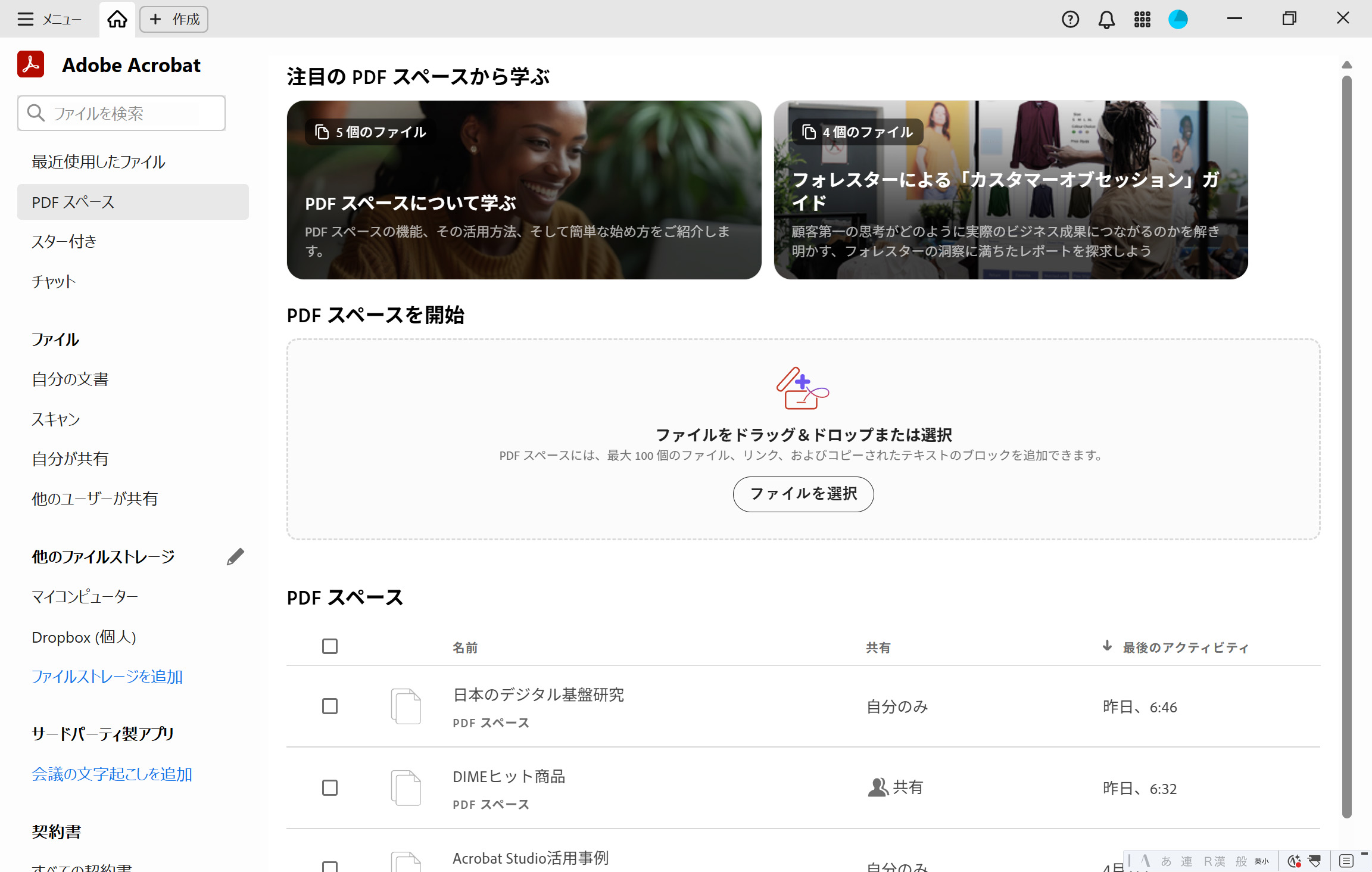The image size is (1372, 872).
Task: Open the Help question mark icon
Action: [1070, 20]
